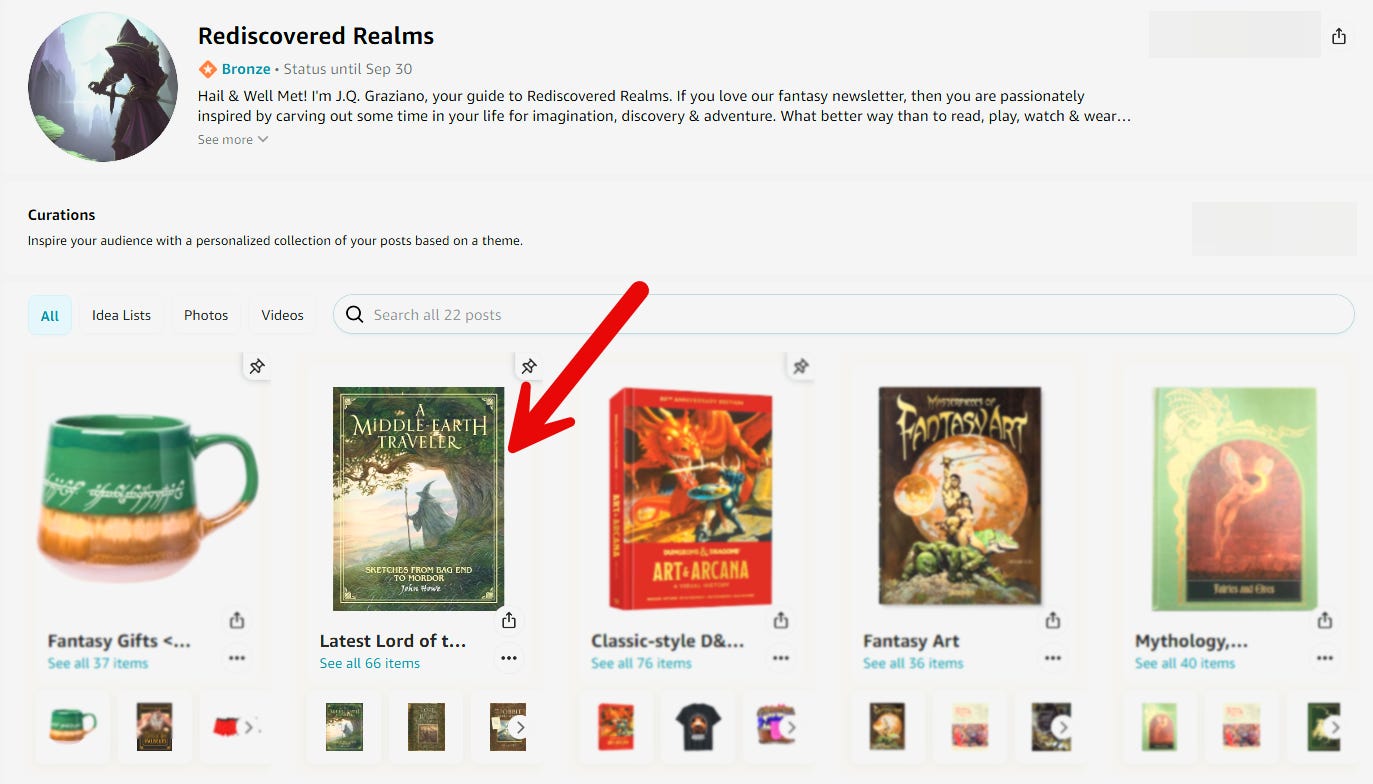Open more options for Classic-style D&D list
Screen dimensions: 1373x784
point(781,658)
